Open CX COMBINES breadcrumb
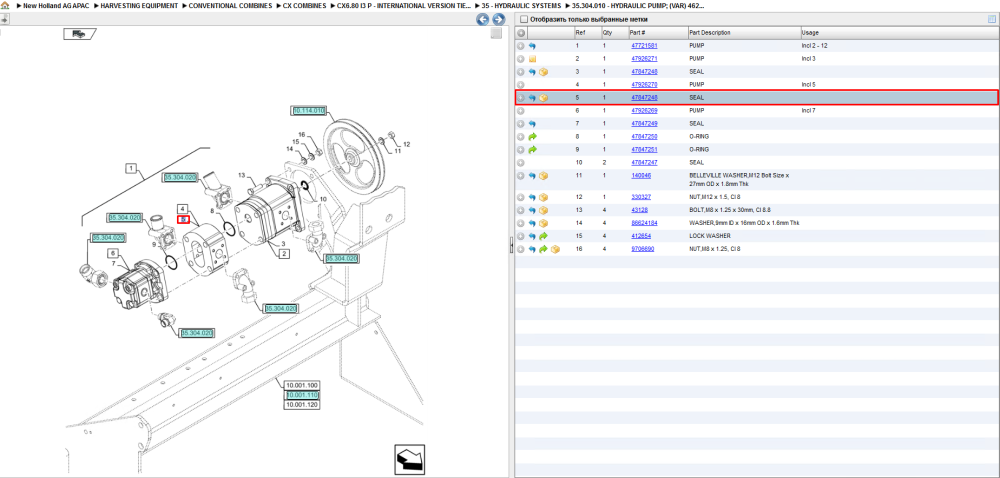The image size is (1000, 478). 304,5
